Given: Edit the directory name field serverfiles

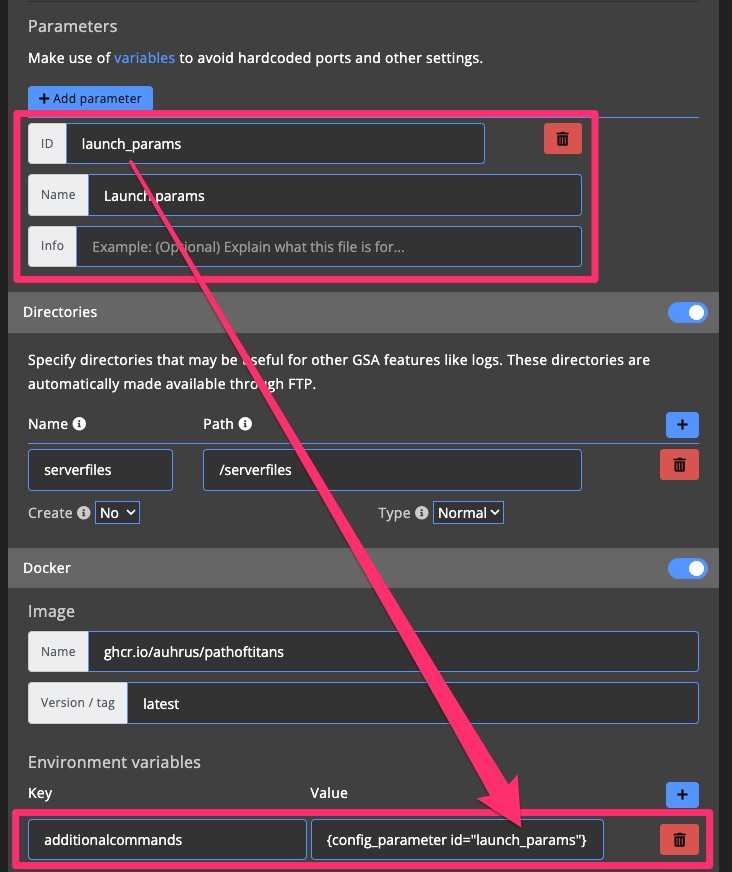Looking at the screenshot, I should tap(100, 470).
